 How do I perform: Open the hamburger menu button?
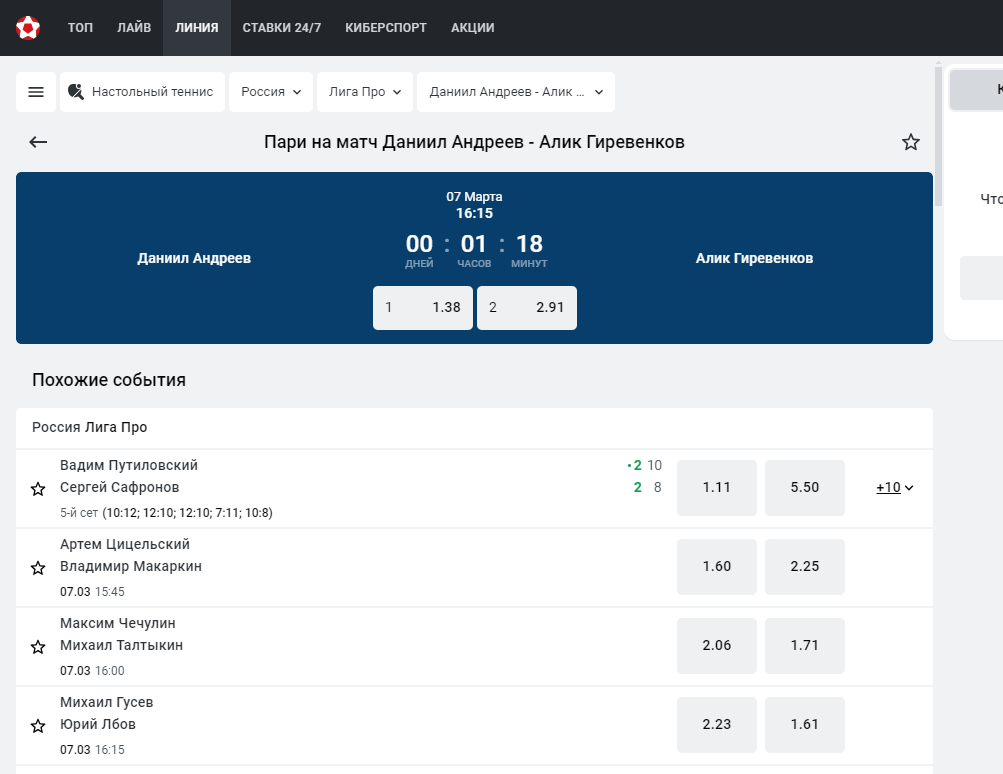[36, 92]
